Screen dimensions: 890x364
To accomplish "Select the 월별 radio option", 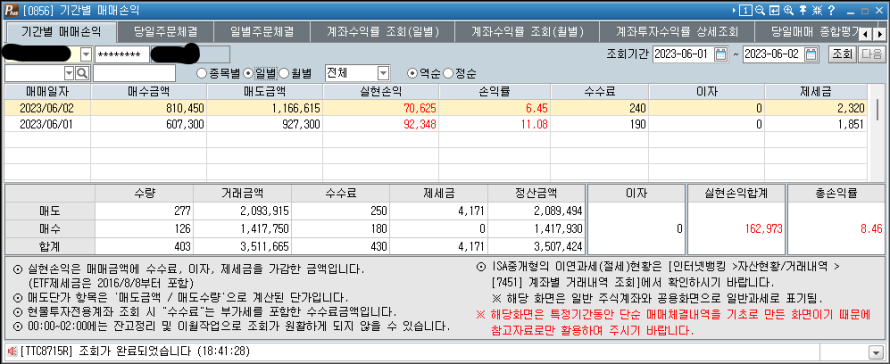I will 284,73.
